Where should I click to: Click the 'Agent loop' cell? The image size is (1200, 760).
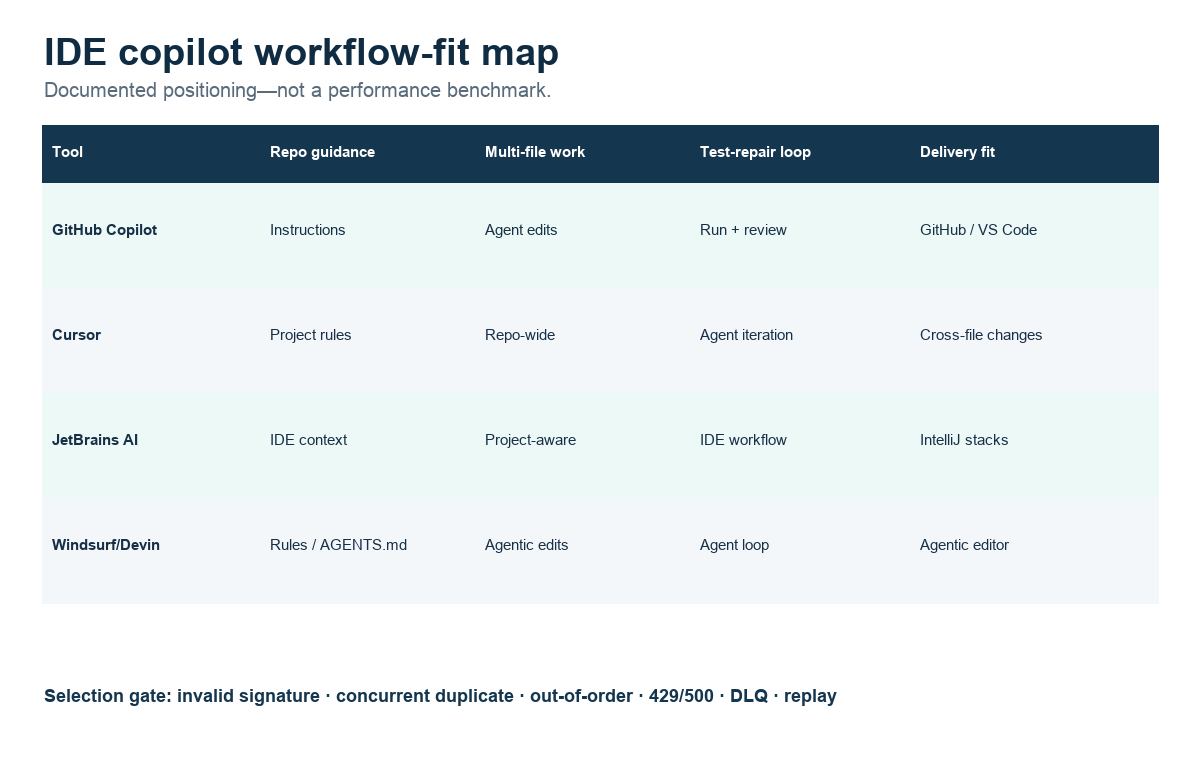[x=734, y=545]
